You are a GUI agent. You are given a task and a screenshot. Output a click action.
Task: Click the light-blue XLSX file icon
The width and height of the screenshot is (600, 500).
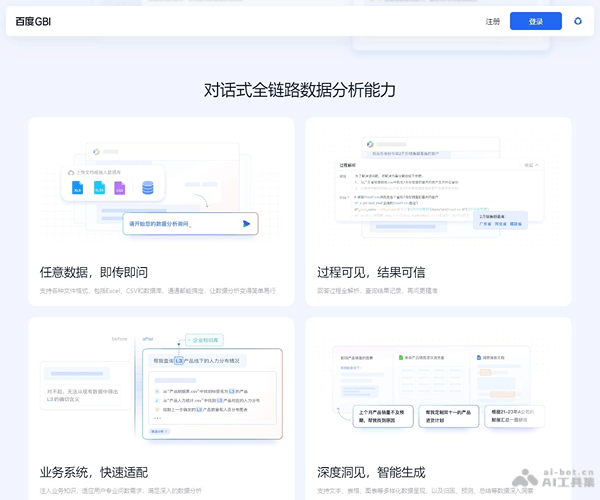point(98,187)
